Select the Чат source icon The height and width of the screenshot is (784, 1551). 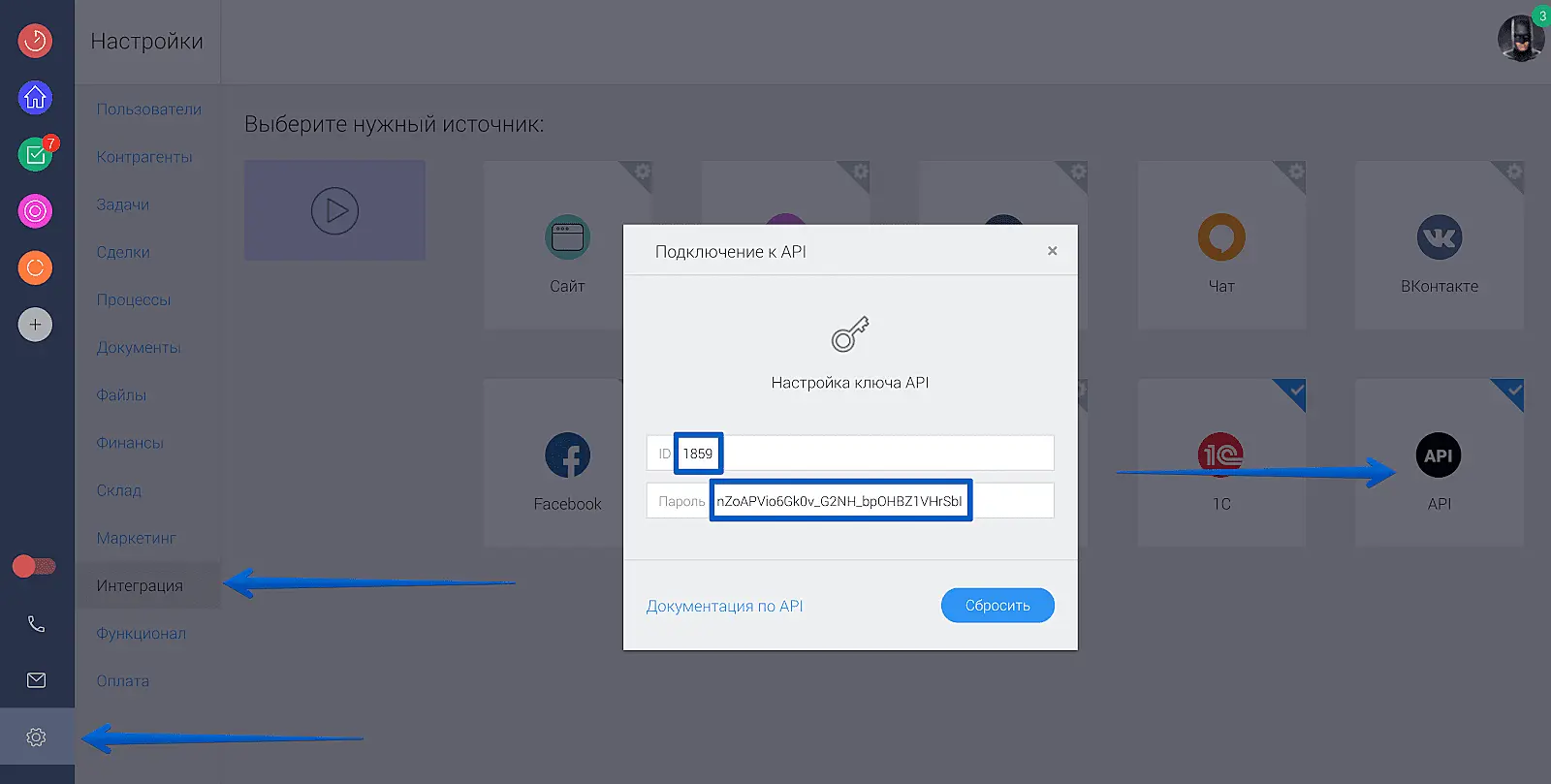(1221, 237)
